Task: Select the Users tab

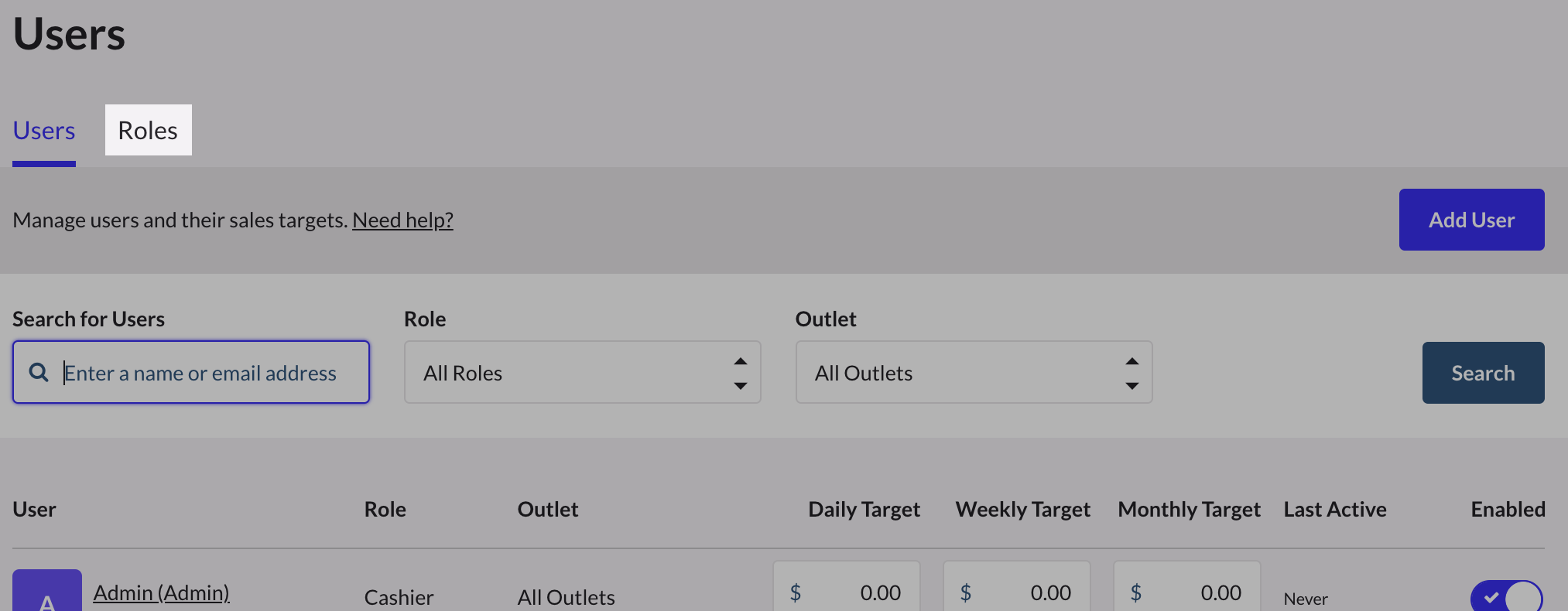Action: pyautogui.click(x=44, y=131)
